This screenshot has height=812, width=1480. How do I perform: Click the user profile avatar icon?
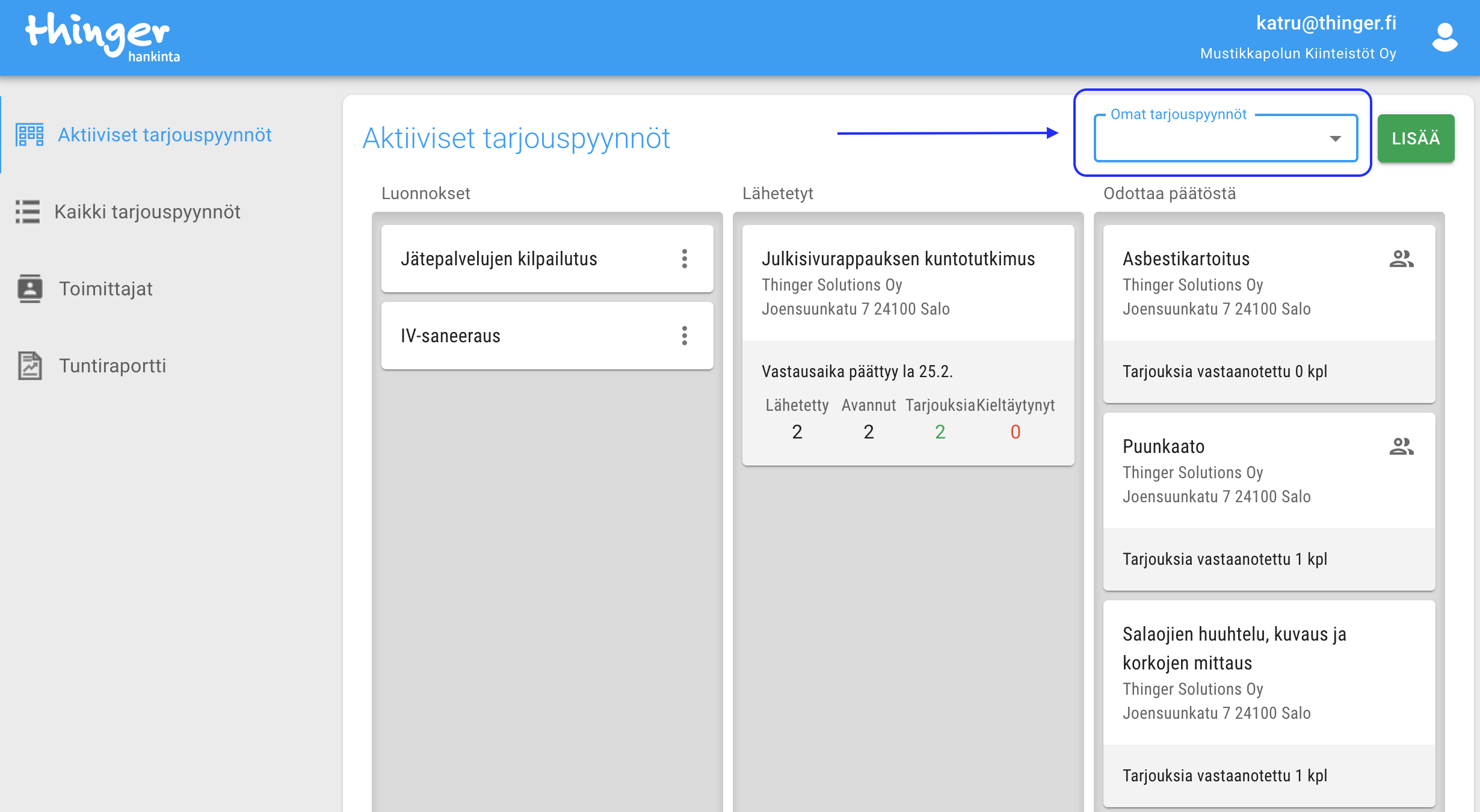click(x=1445, y=37)
